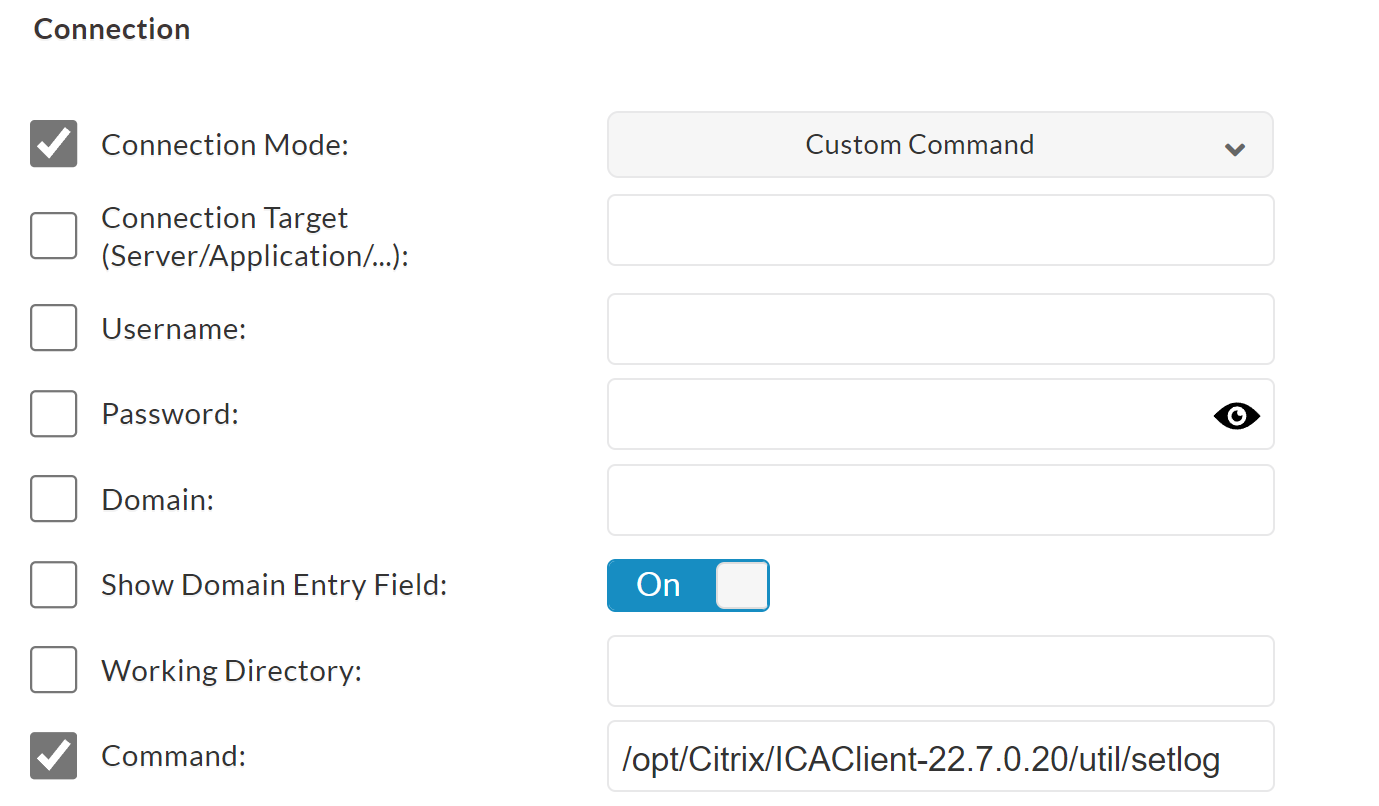Turn off Show Domain Entry Field
1379x806 pixels.
tap(688, 584)
